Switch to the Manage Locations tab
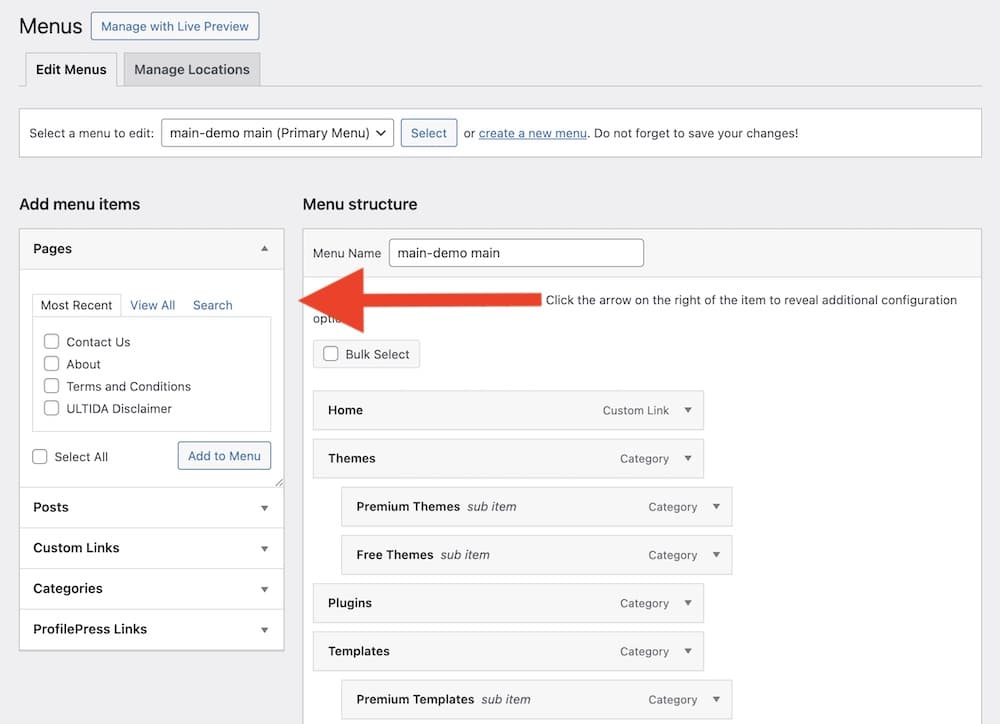Viewport: 1000px width, 724px height. coord(192,70)
